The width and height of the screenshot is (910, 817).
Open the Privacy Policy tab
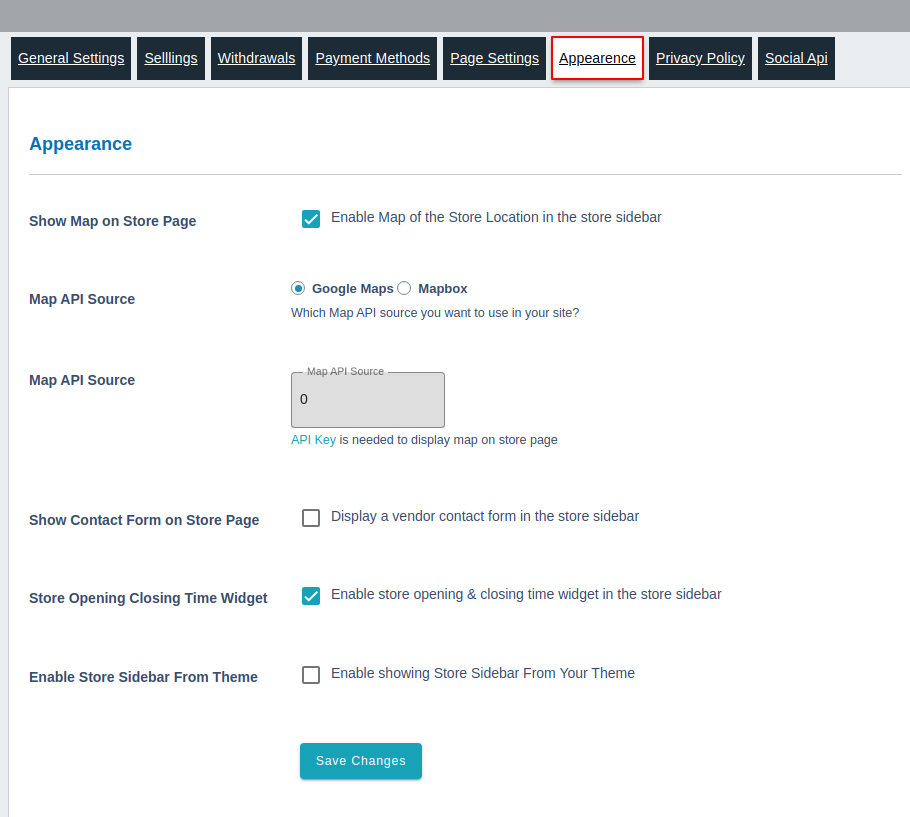point(700,58)
